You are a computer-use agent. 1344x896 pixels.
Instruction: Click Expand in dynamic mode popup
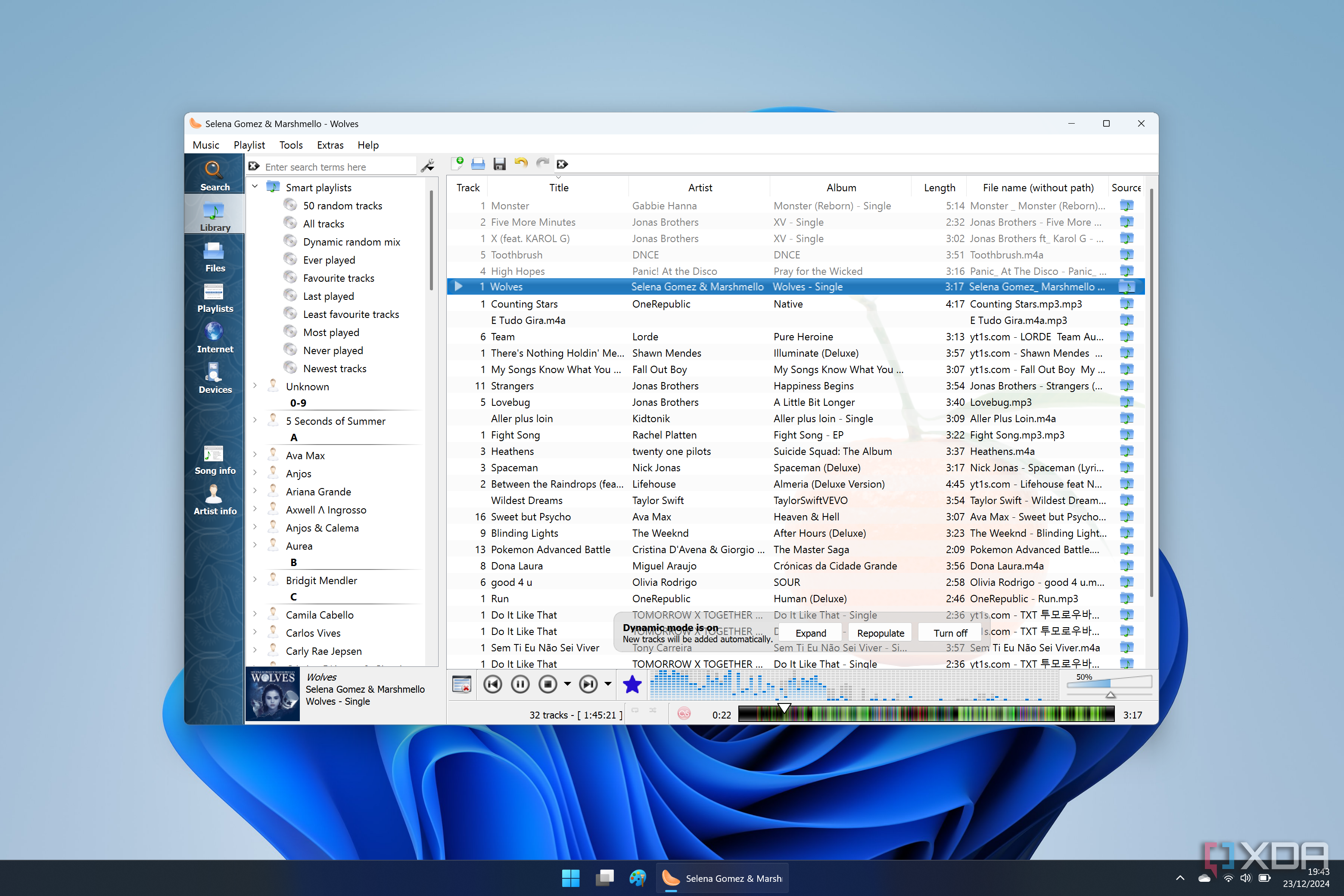click(811, 632)
